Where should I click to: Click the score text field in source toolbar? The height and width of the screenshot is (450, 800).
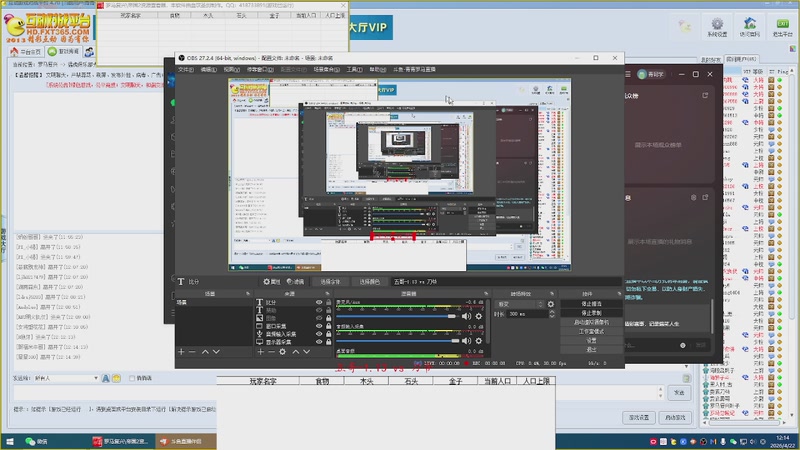coord(506,282)
